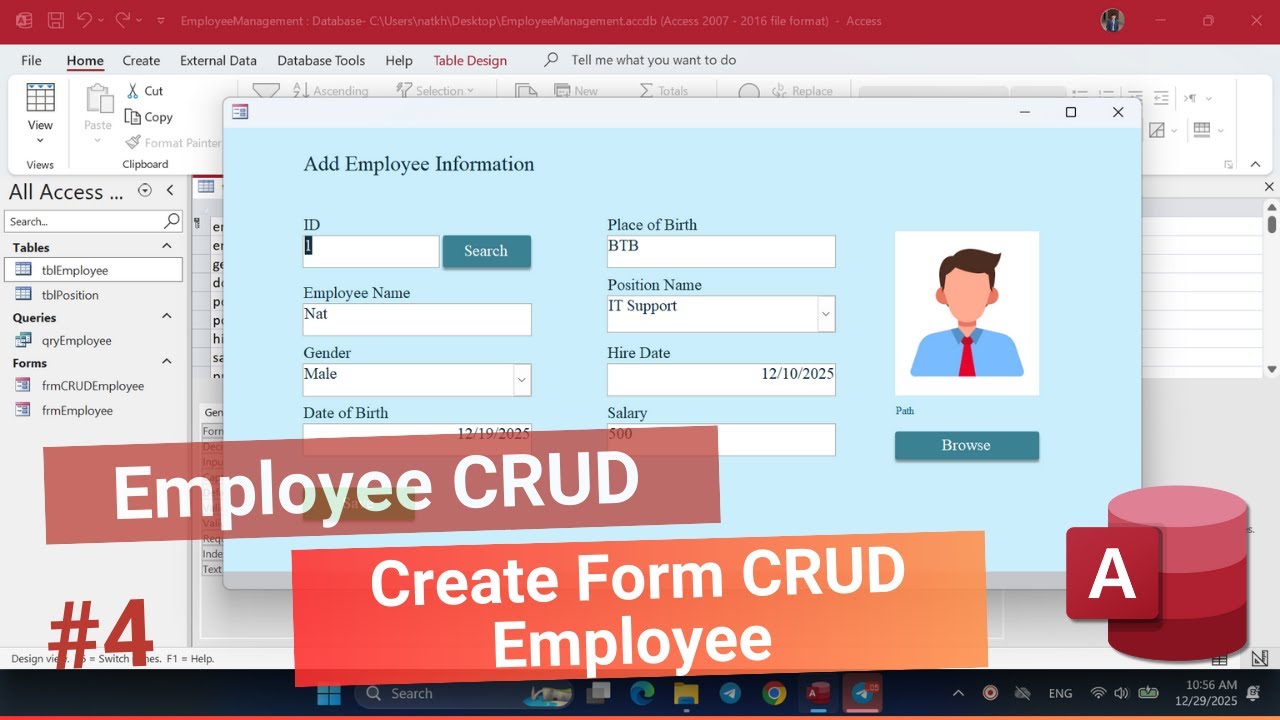Select tblPosition table in navigation pane
Image resolution: width=1280 pixels, height=720 pixels.
[94, 295]
